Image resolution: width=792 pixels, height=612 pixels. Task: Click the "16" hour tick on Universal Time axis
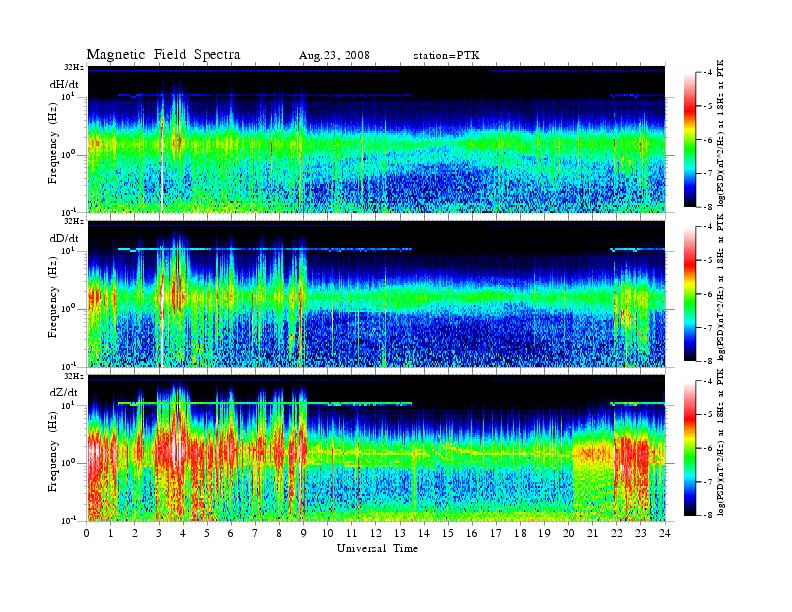[472, 533]
